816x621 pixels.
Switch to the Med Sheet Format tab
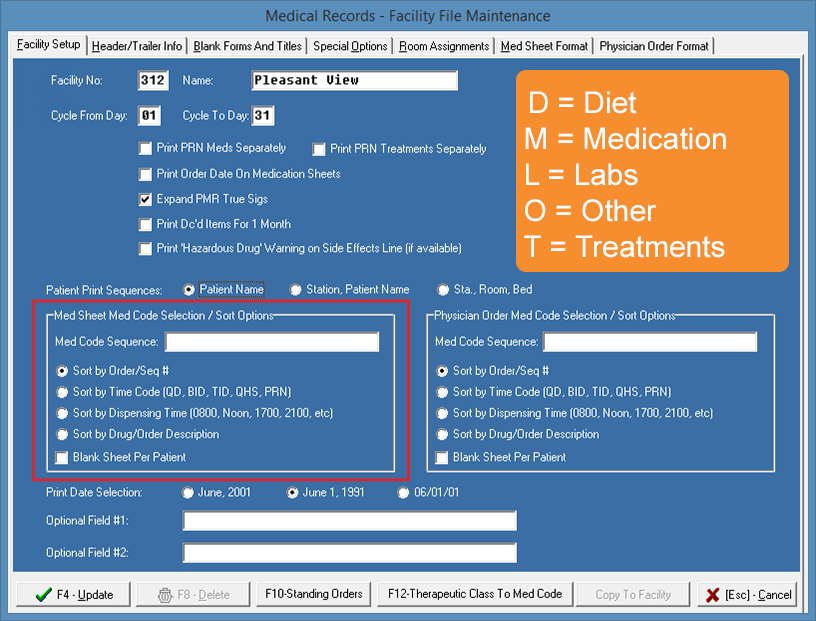[544, 46]
